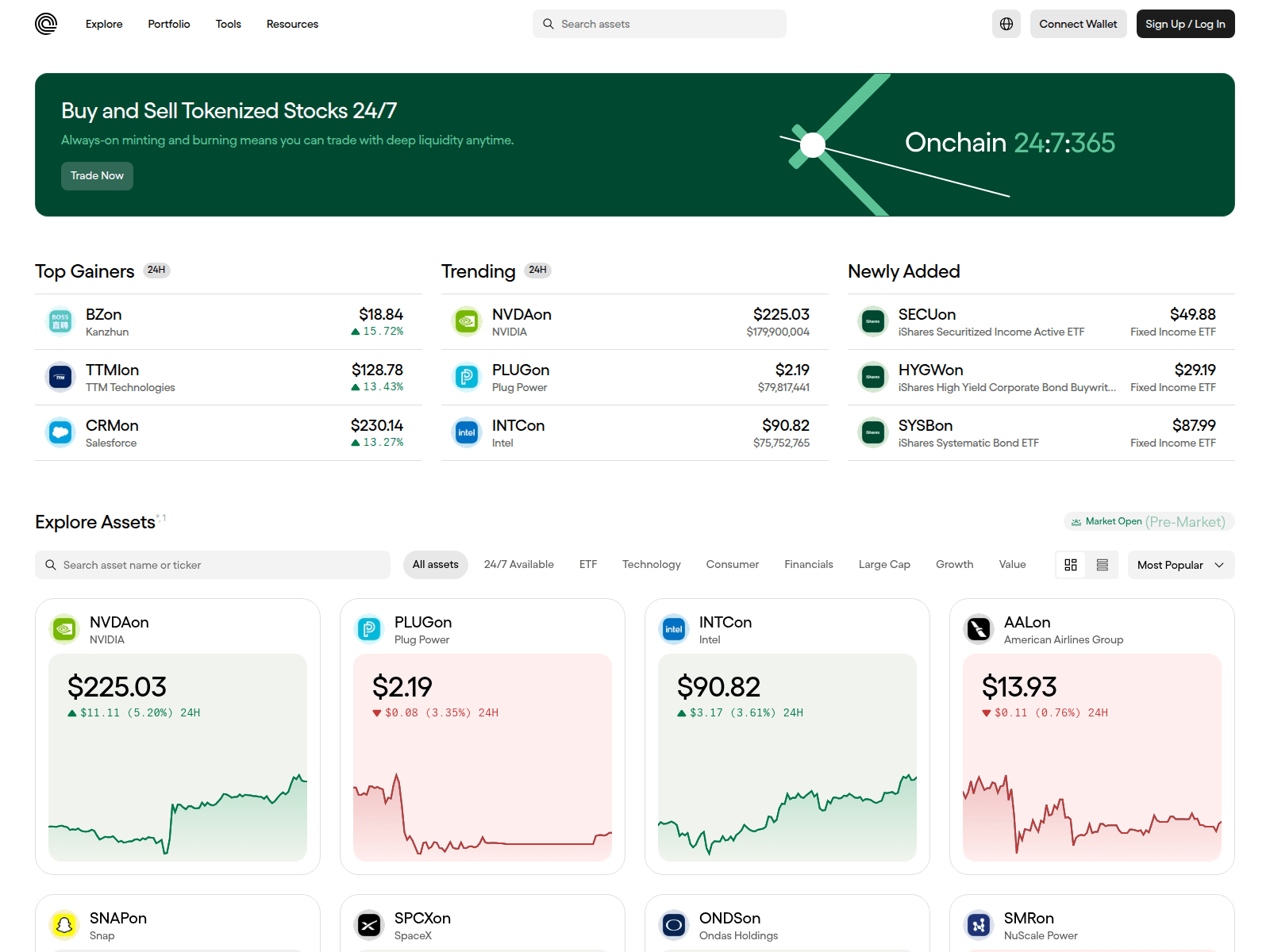Switch to list view icon
Screen dimensions: 1270x952
(x=1103, y=565)
